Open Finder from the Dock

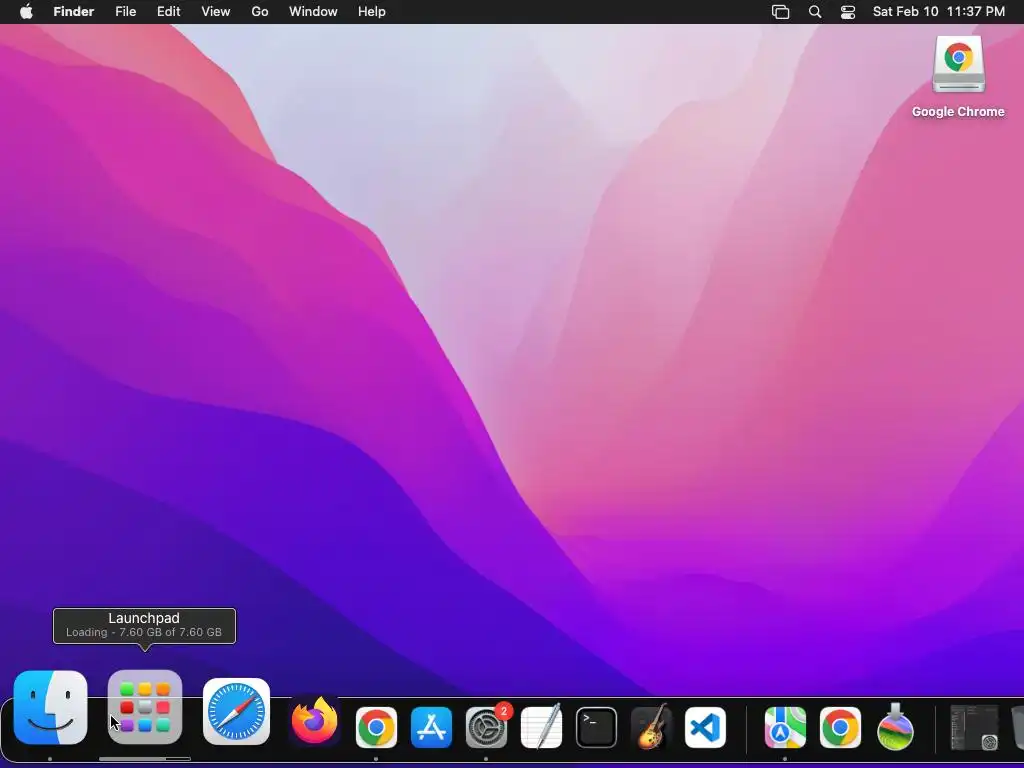click(x=50, y=707)
